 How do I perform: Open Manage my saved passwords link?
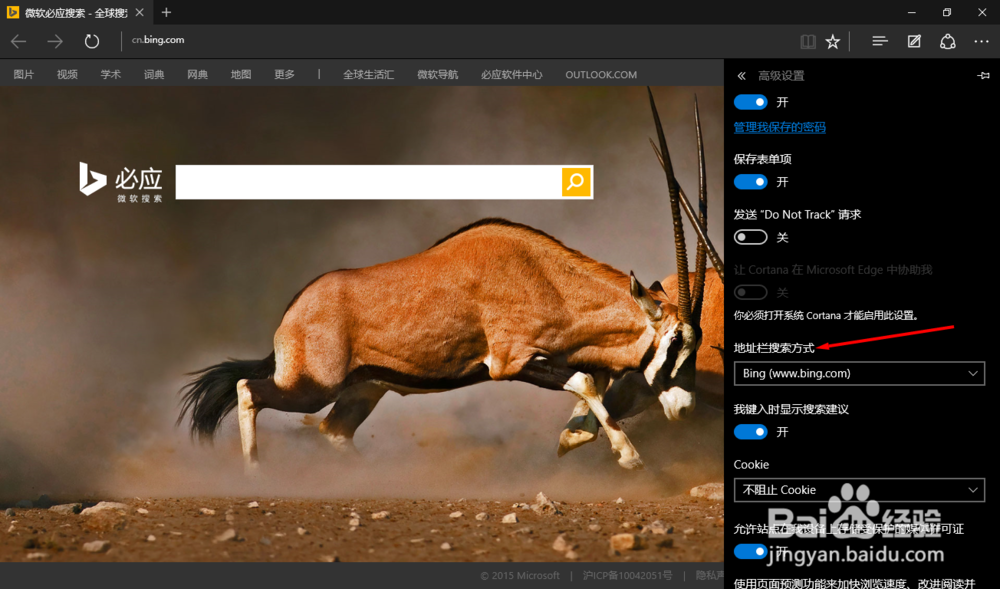point(779,127)
